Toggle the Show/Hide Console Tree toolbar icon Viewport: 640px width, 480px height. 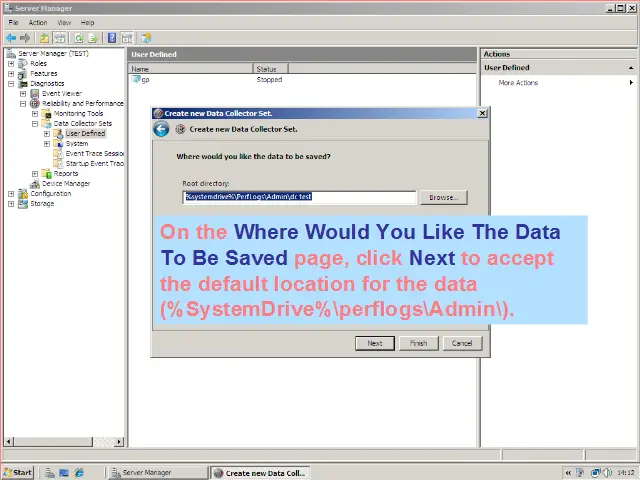click(60, 38)
